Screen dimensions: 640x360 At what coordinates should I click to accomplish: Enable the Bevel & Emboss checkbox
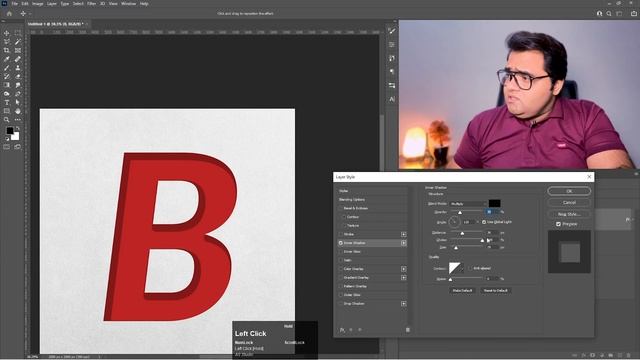point(340,208)
